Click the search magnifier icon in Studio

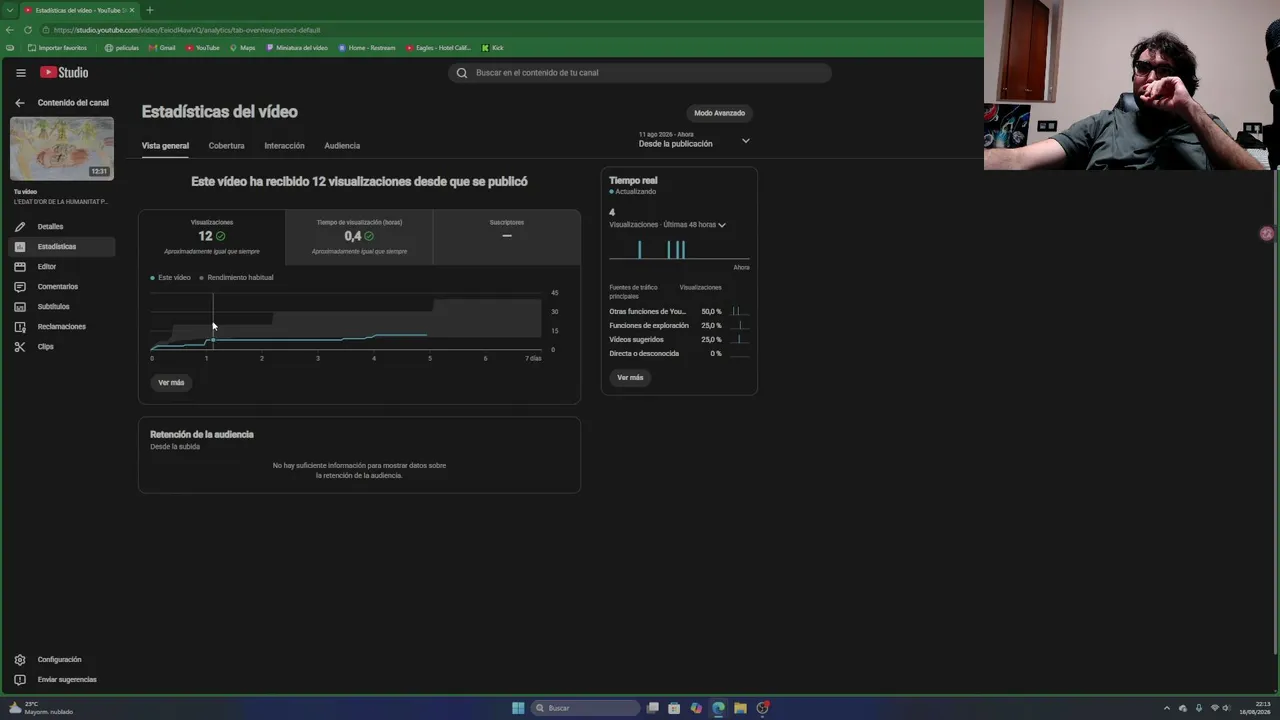click(462, 73)
